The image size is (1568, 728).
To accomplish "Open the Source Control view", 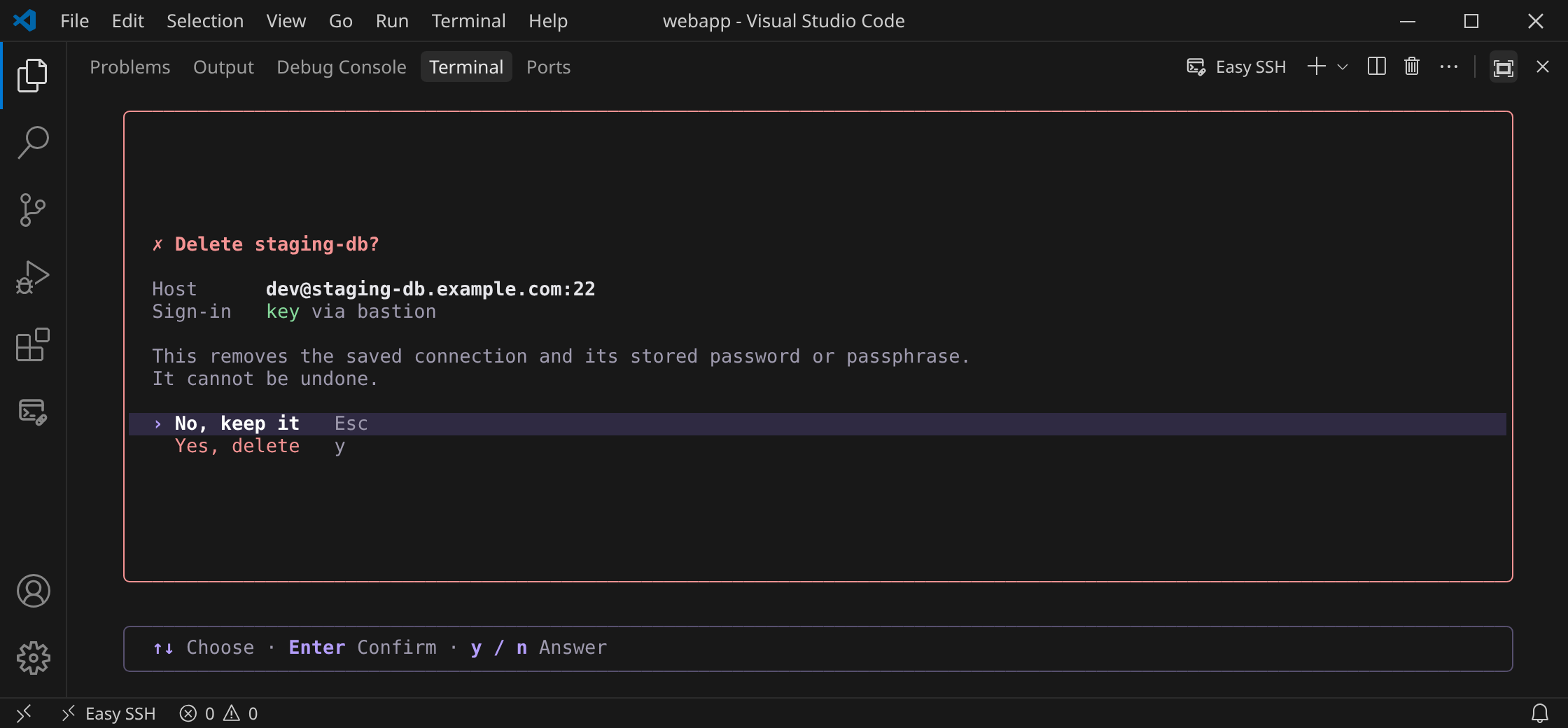I will click(x=33, y=209).
